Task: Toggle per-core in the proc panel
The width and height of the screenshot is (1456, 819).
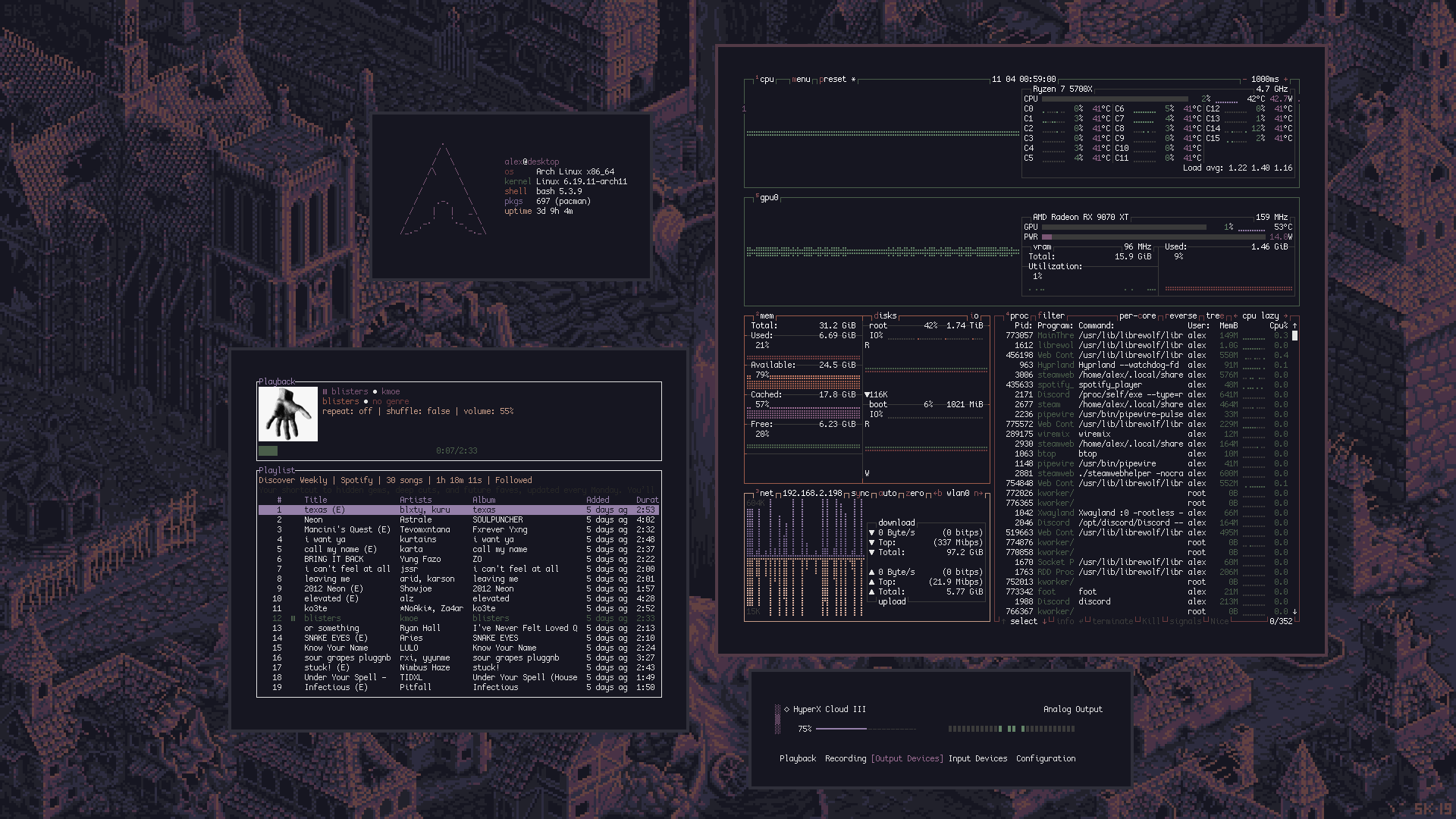Action: [x=1137, y=315]
